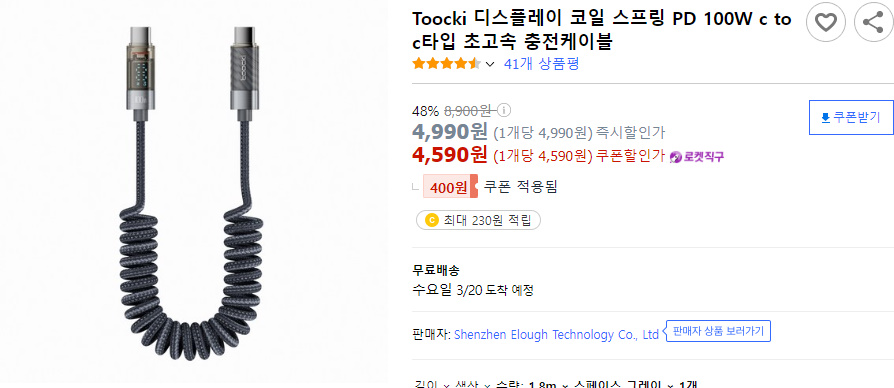Image resolution: width=894 pixels, height=388 pixels.
Task: Click the 수요일 3/20 도착 예정 delivery text
Action: 473,290
